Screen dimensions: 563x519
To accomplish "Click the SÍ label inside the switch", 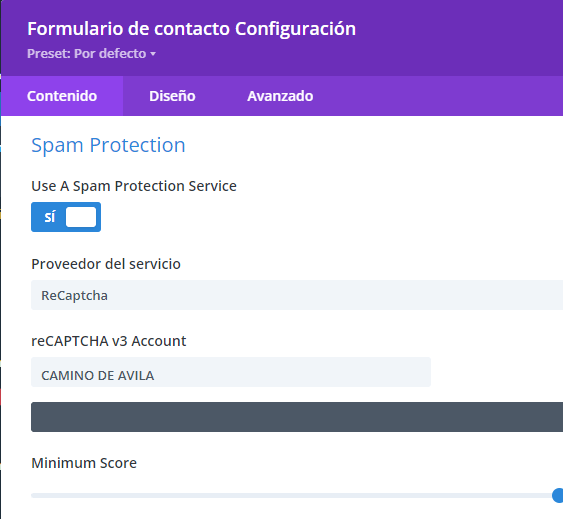I will 50,217.
